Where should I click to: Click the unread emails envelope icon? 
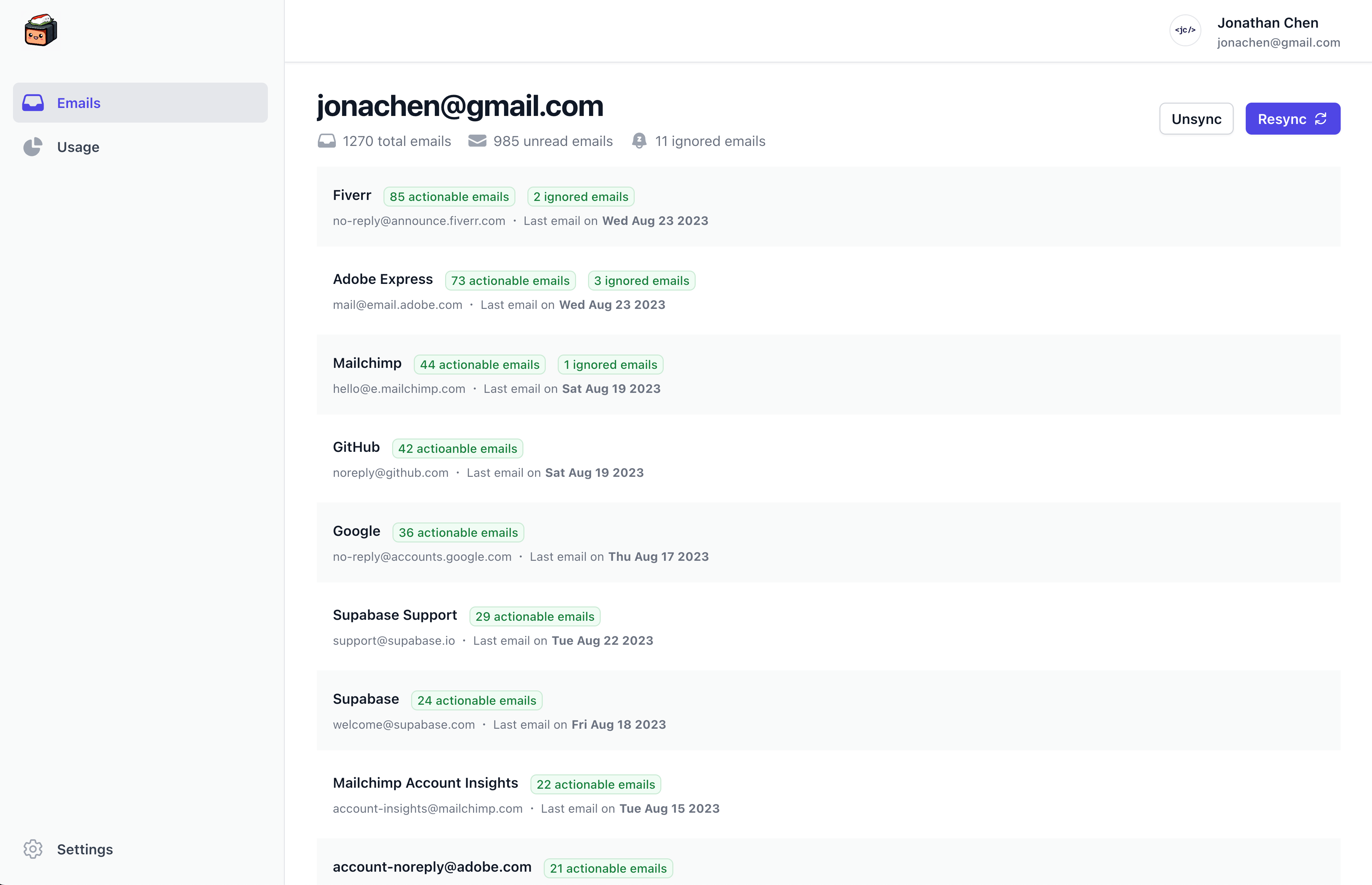tap(477, 141)
